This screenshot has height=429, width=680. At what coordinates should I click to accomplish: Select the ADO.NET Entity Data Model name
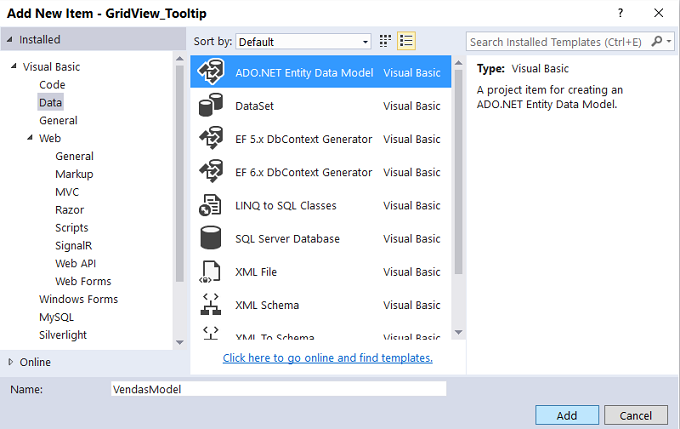(304, 72)
